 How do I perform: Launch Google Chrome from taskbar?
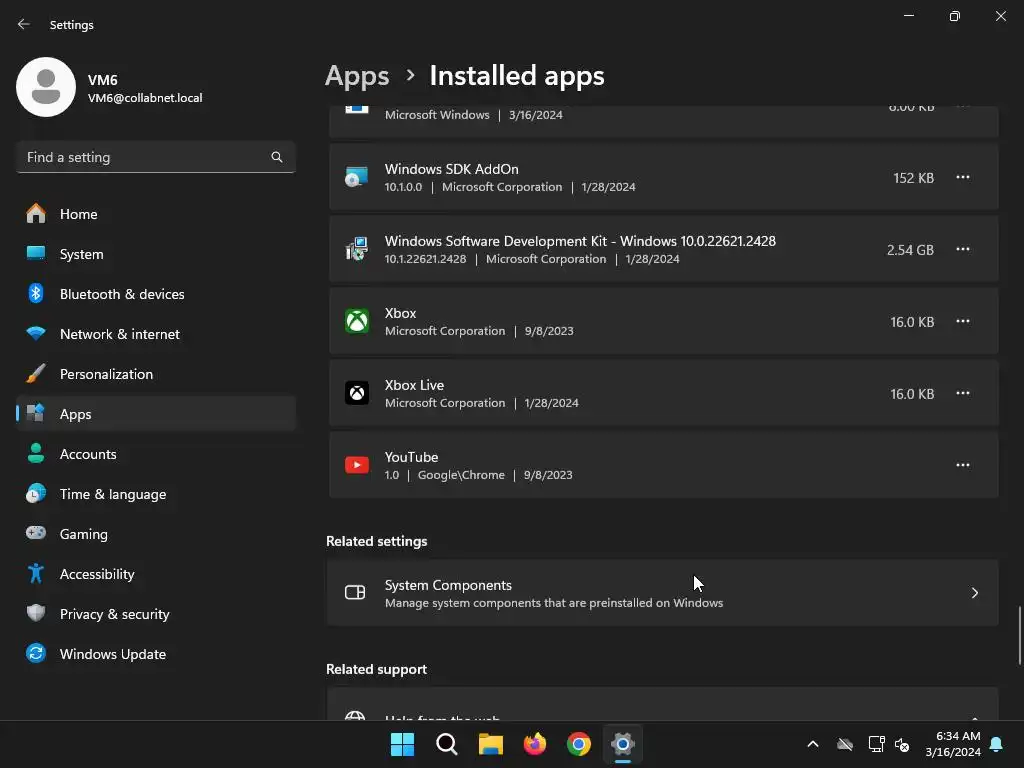pos(579,744)
